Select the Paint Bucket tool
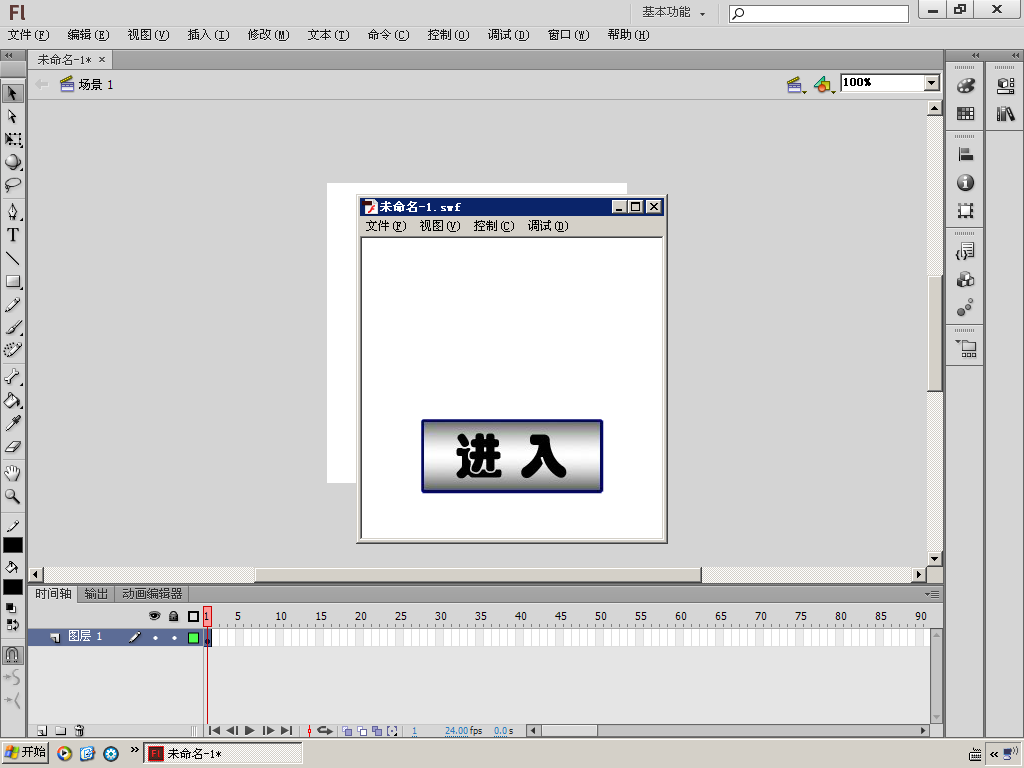1024x768 pixels. 12,400
